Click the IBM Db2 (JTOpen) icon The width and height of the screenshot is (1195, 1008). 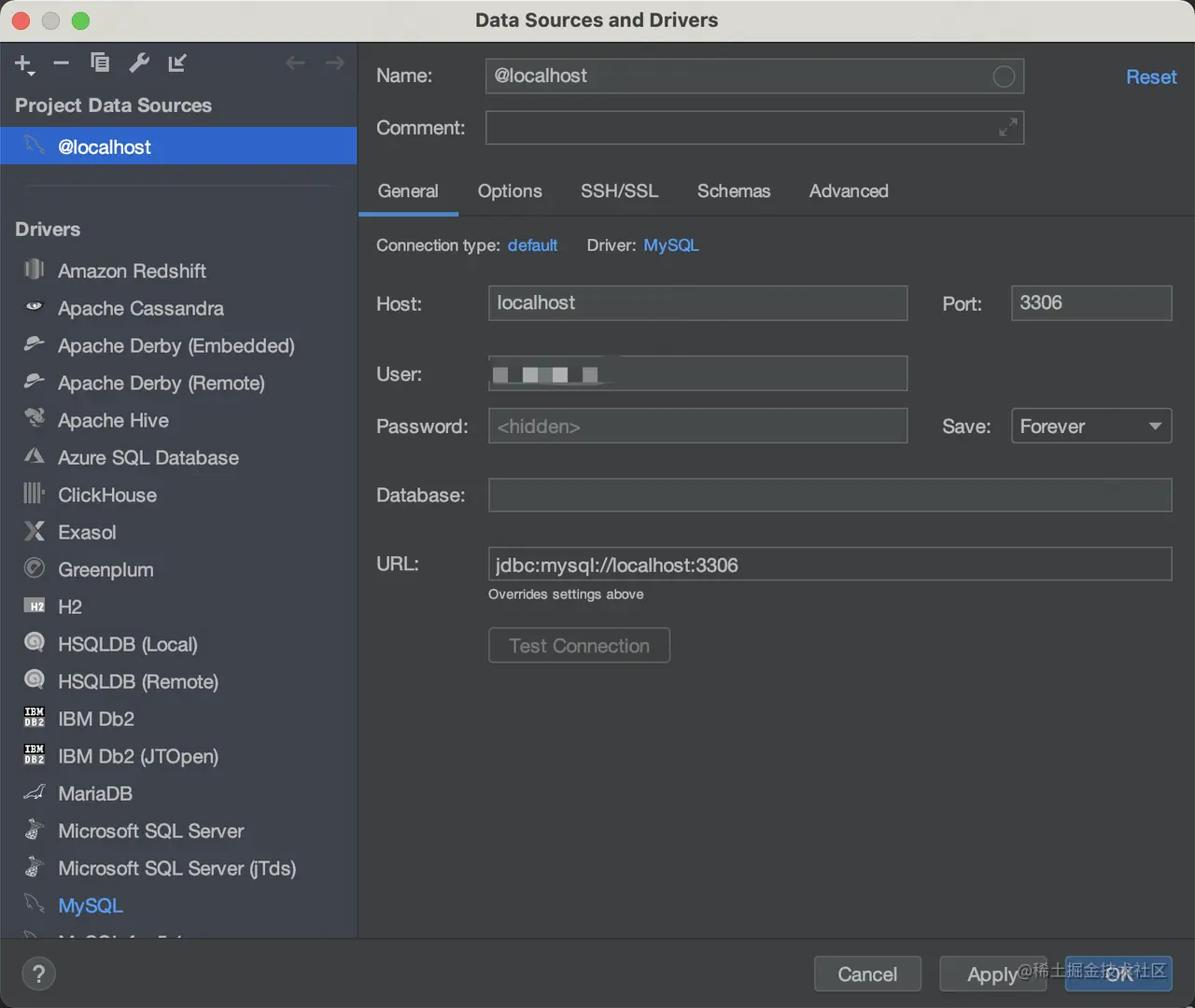click(35, 754)
